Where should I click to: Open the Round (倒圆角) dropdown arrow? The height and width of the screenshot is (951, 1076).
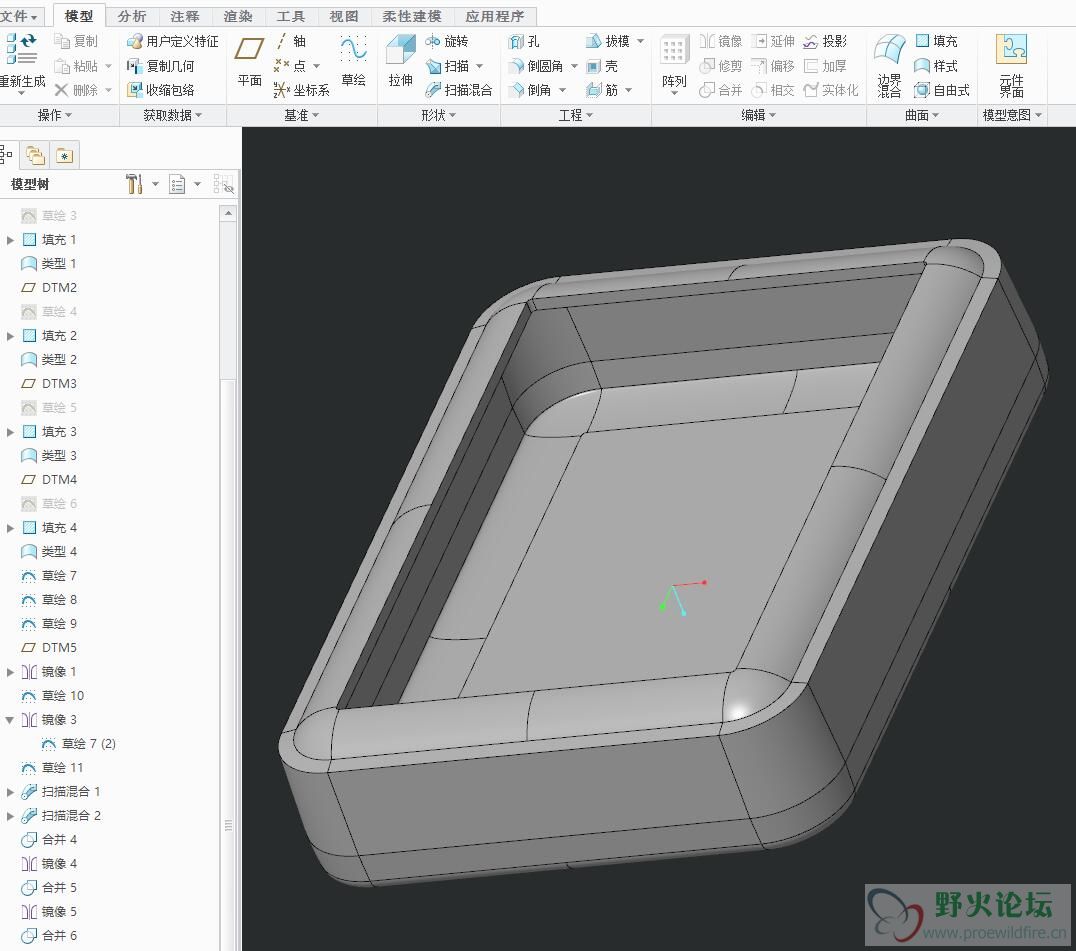(574, 66)
